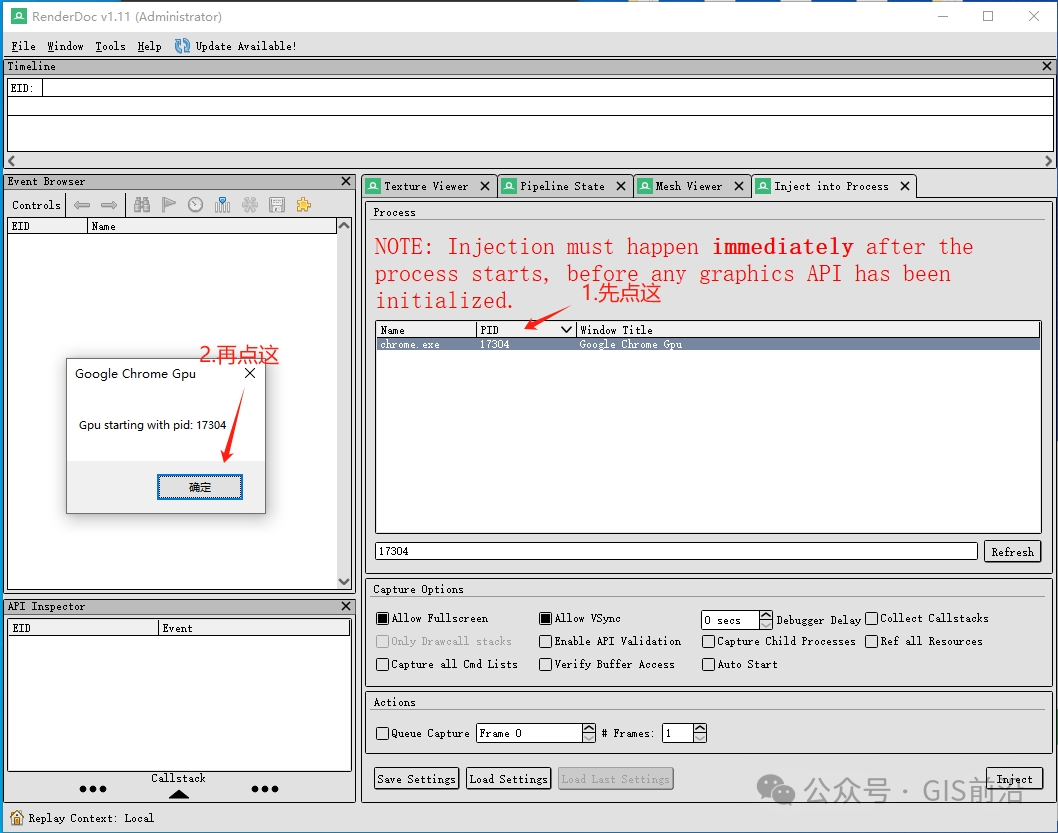
Task: Toggle Allow Fullscreen checkbox
Action: [383, 618]
